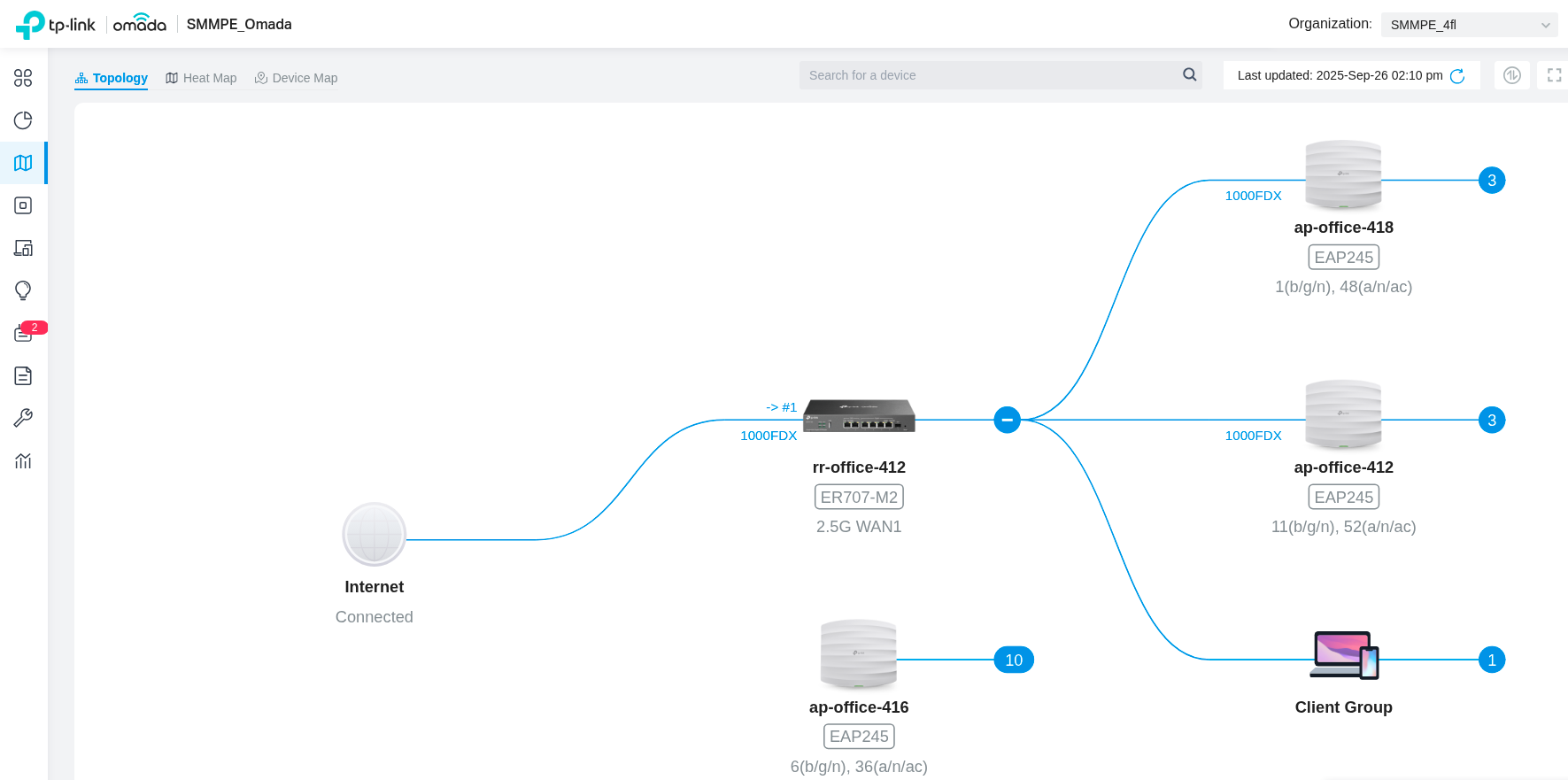Viewport: 1568px width, 780px height.
Task: Open the Insights lightbulb icon
Action: tap(23, 290)
